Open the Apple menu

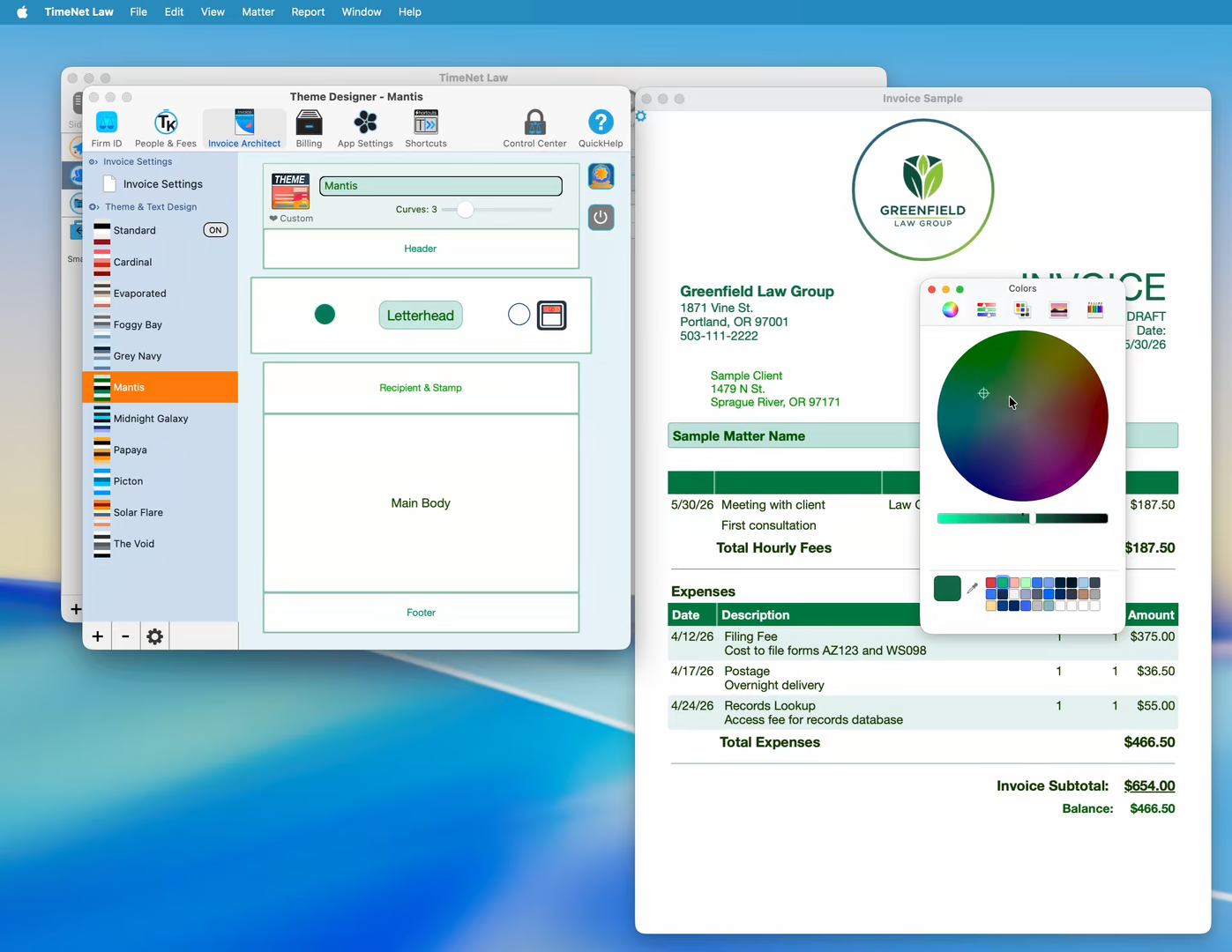pos(22,11)
